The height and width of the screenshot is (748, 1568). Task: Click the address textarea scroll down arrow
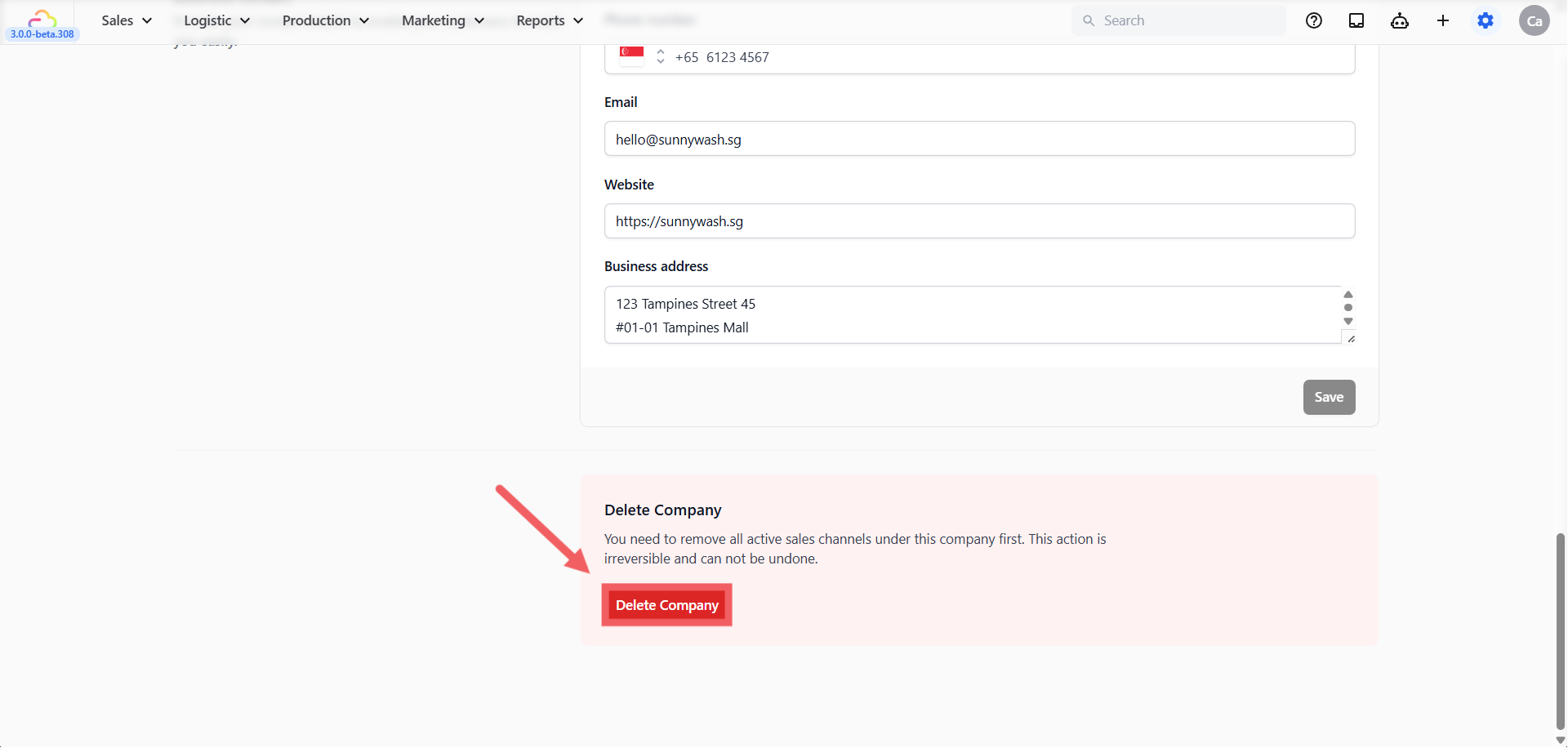1348,321
